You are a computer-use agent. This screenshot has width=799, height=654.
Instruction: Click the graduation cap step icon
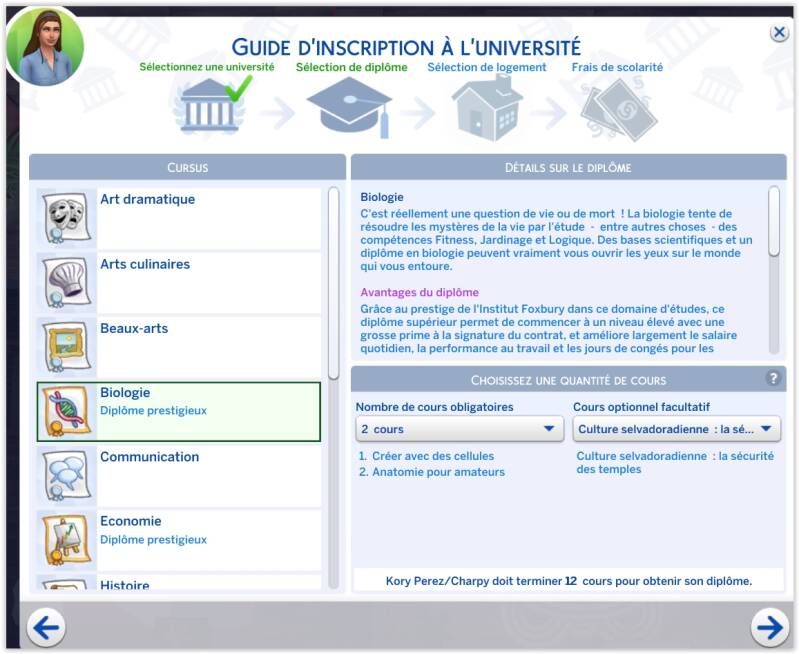[349, 108]
